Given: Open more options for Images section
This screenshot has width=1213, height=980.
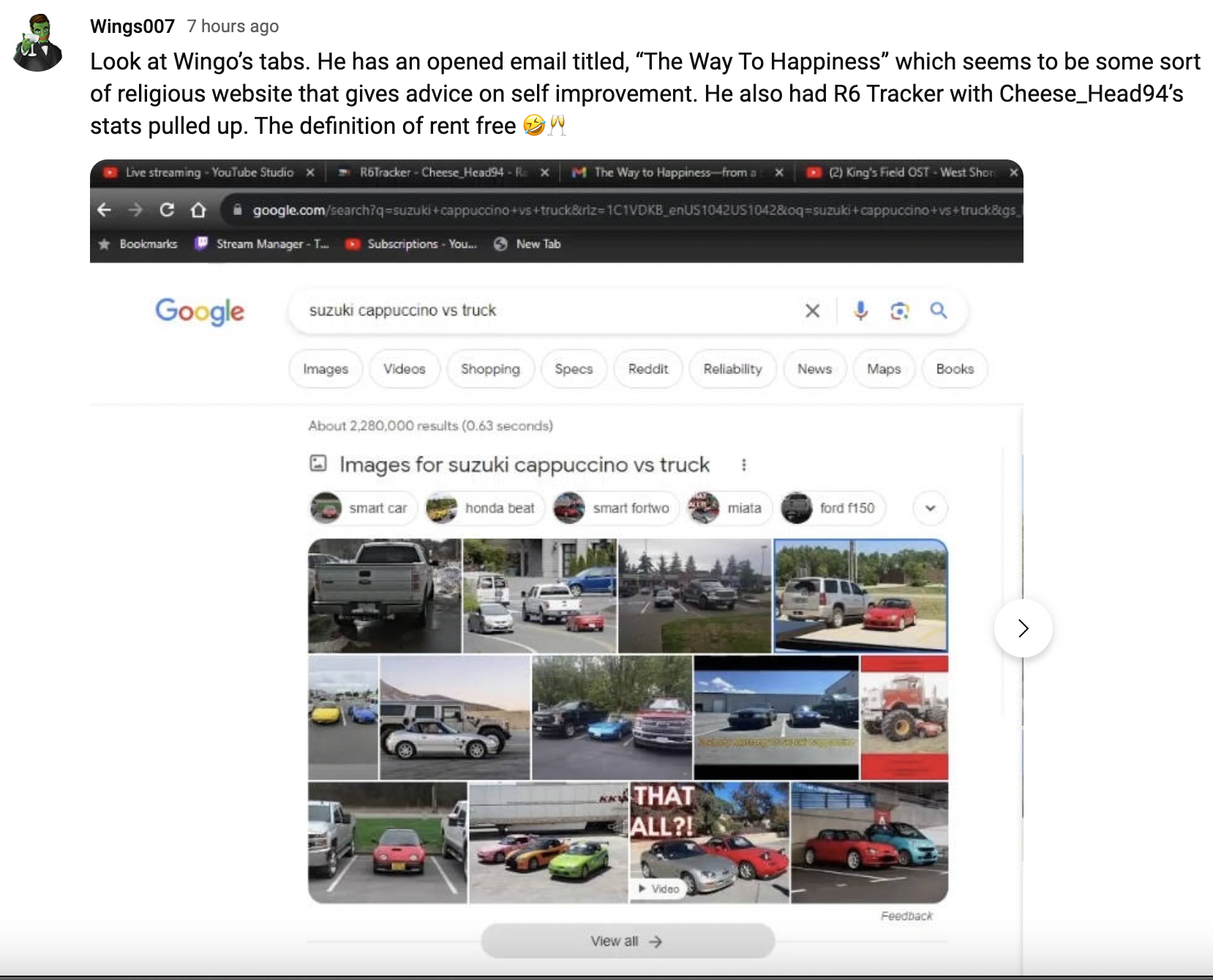Looking at the screenshot, I should [x=744, y=465].
